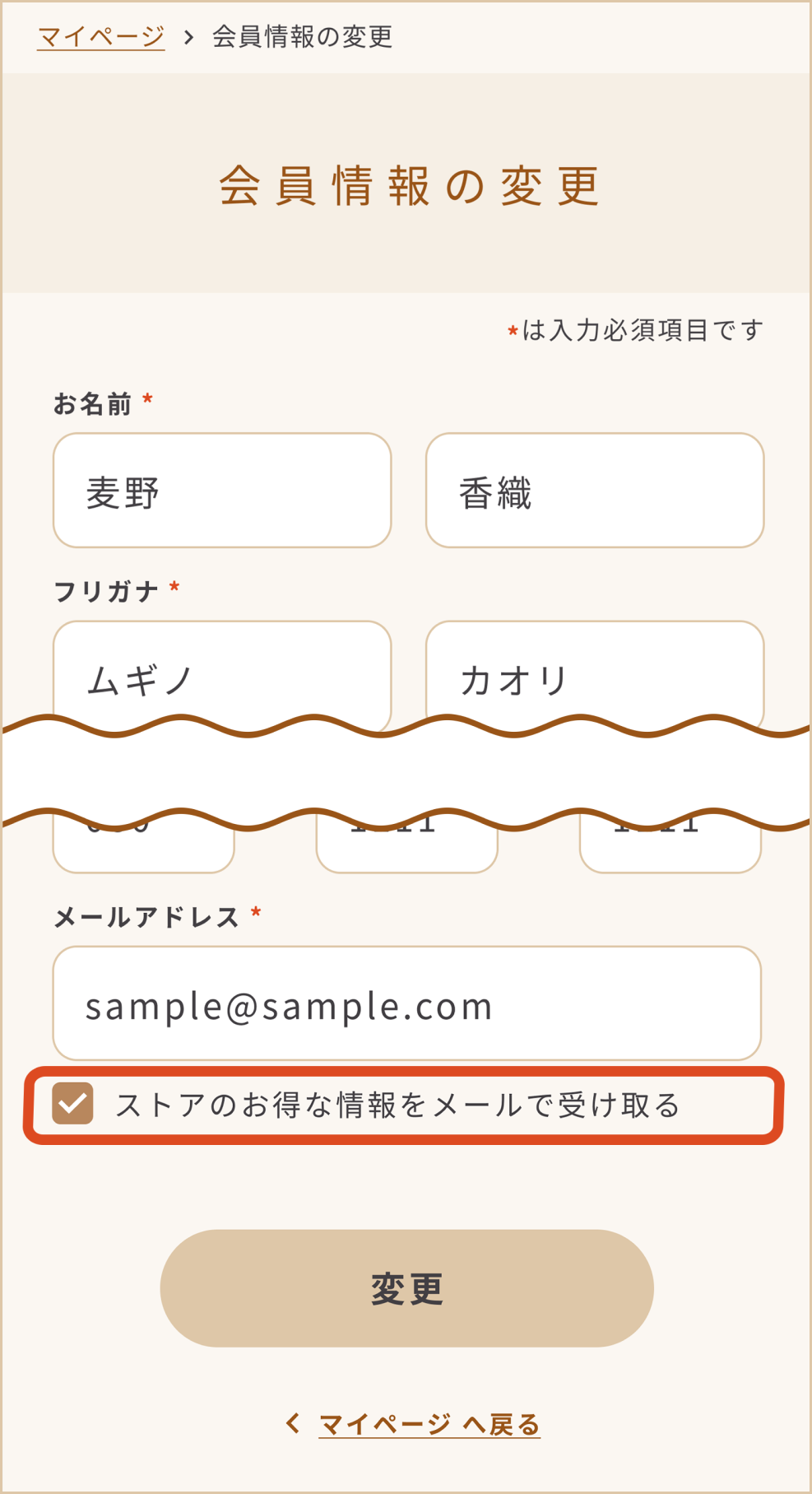Focus the last name field containing 麦野
812x1494 pixels.
(222, 491)
